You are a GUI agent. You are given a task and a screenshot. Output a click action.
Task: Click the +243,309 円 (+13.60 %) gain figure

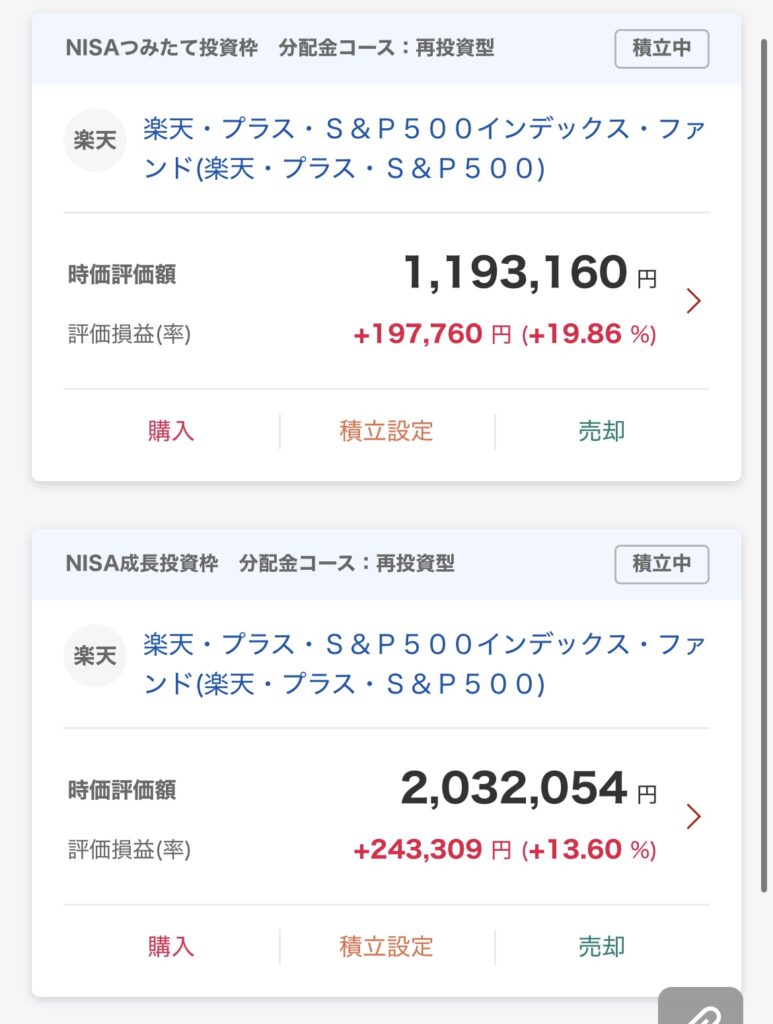505,851
